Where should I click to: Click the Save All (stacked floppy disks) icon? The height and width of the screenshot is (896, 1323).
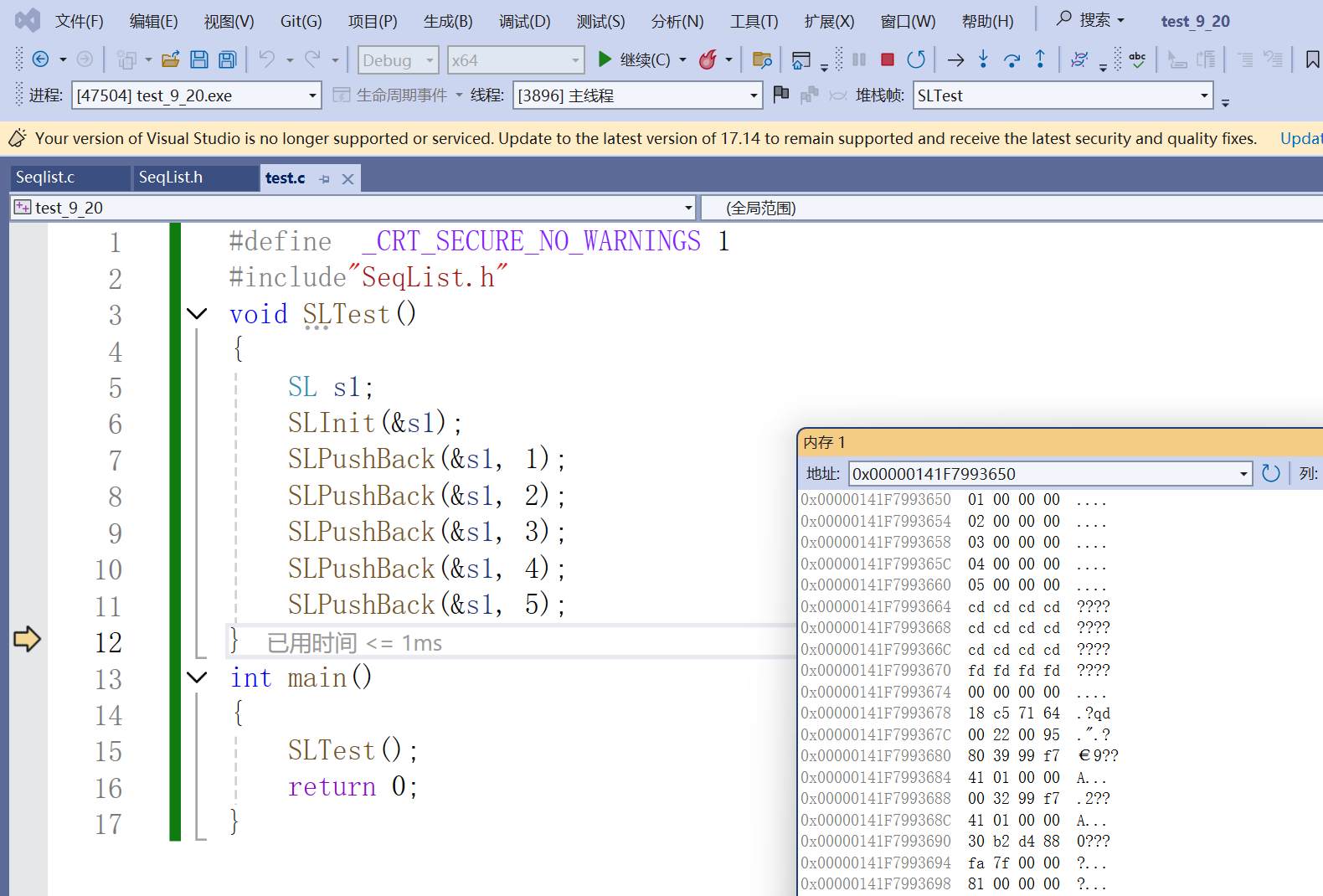[x=227, y=59]
